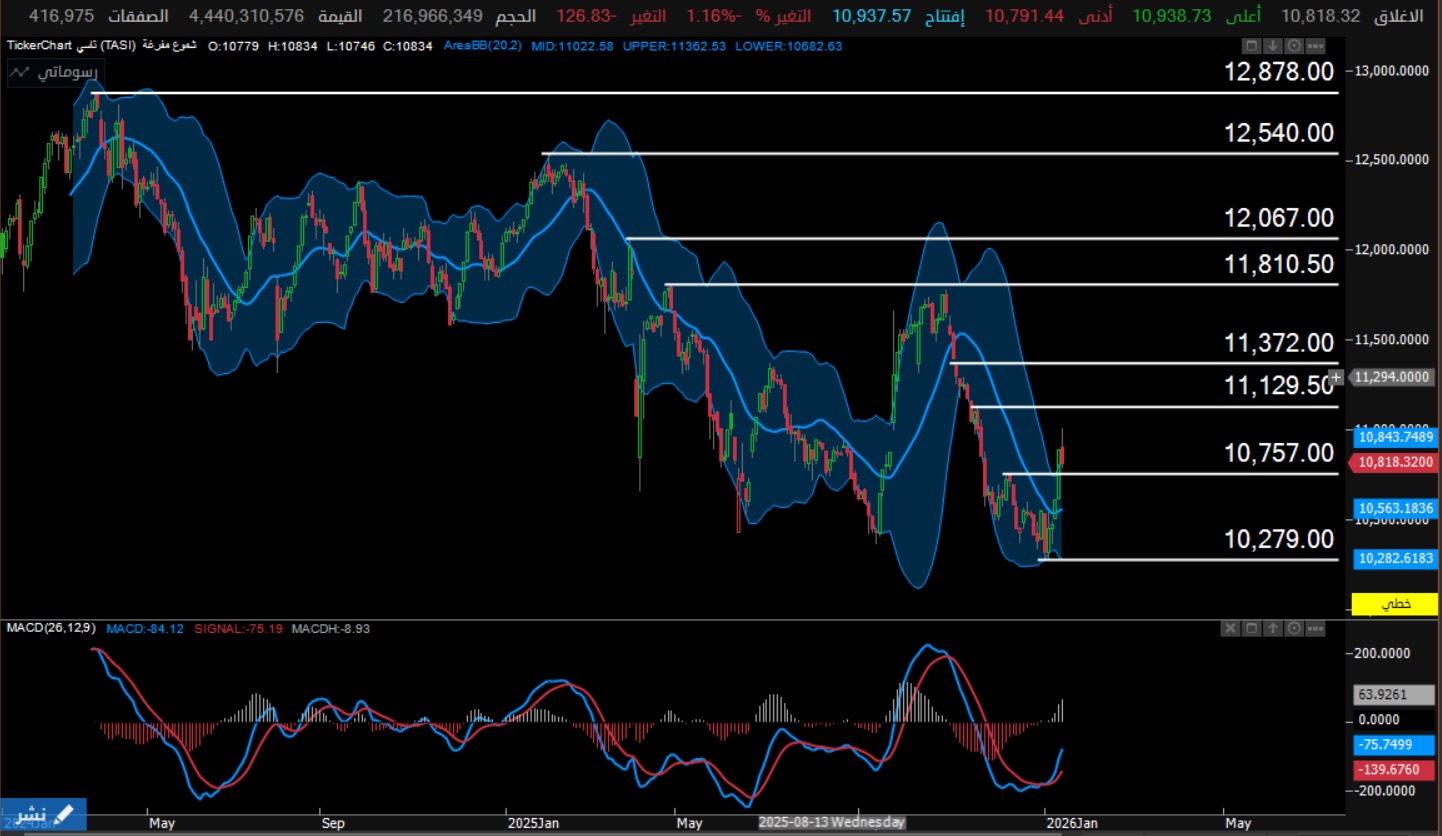Viewport: 1442px width, 836px height.
Task: Maximize the MACD indicator panel
Action: [x=1252, y=628]
